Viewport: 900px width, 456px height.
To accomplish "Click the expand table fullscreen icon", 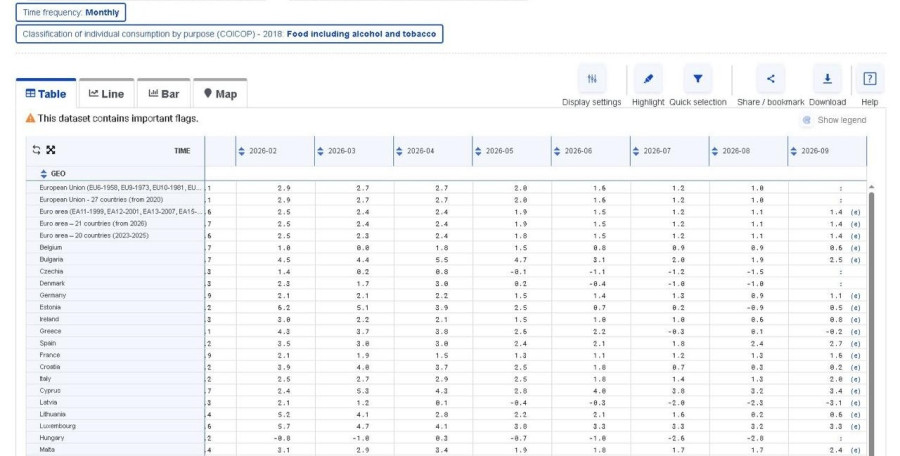I will tap(51, 150).
